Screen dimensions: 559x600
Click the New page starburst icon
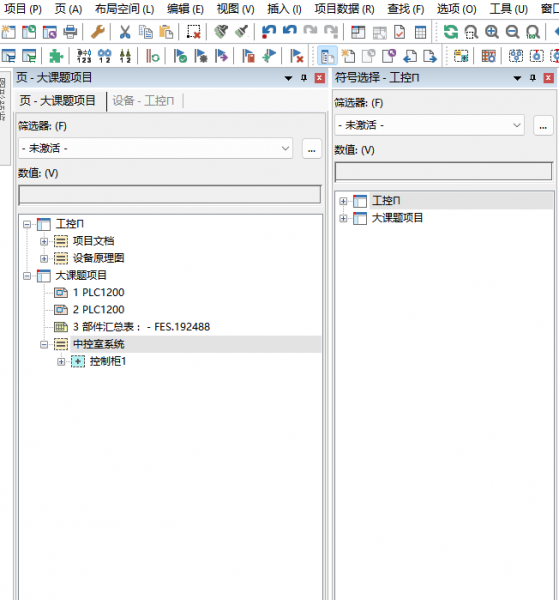(348, 56)
